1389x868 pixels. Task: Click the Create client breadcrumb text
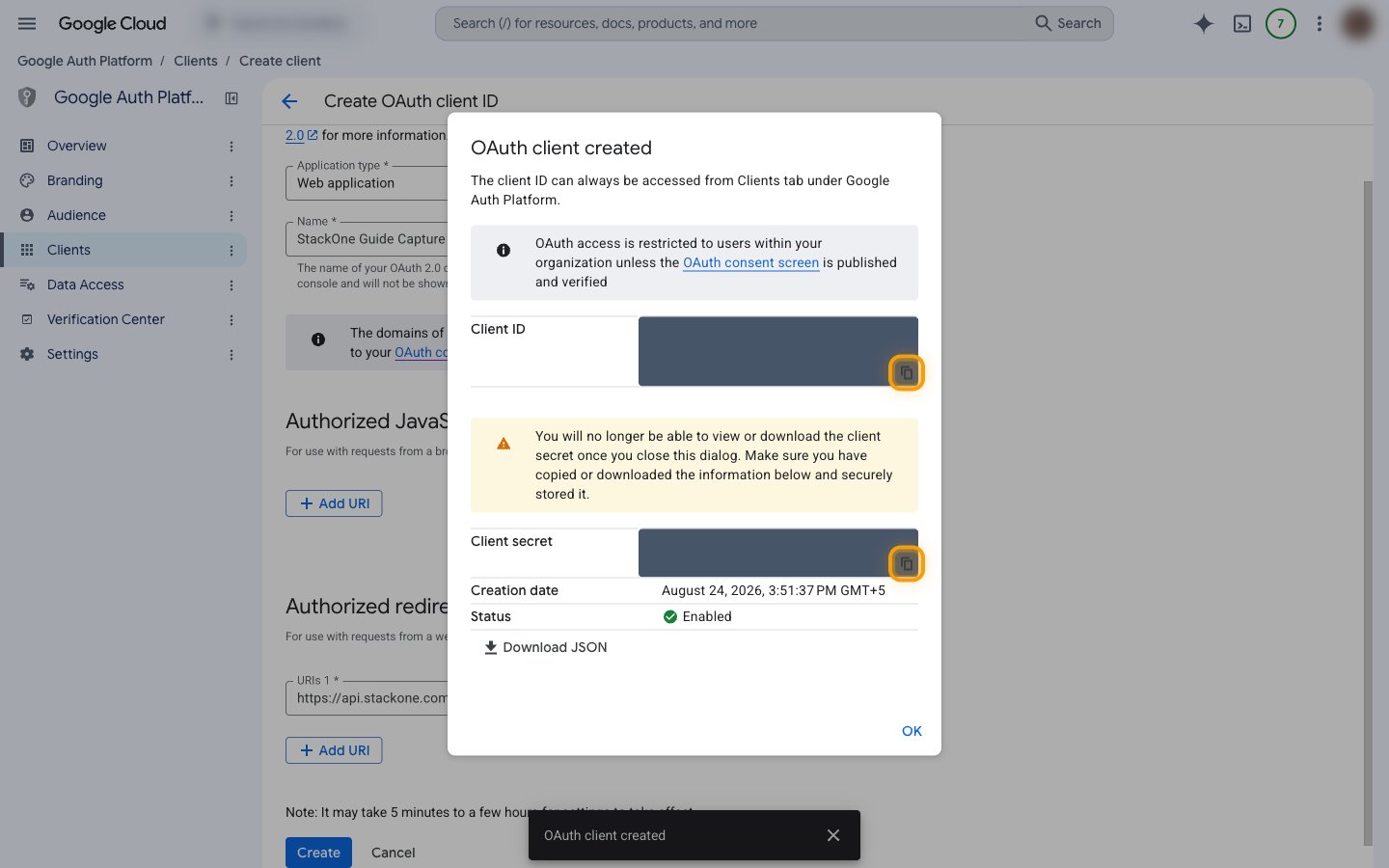click(x=280, y=61)
